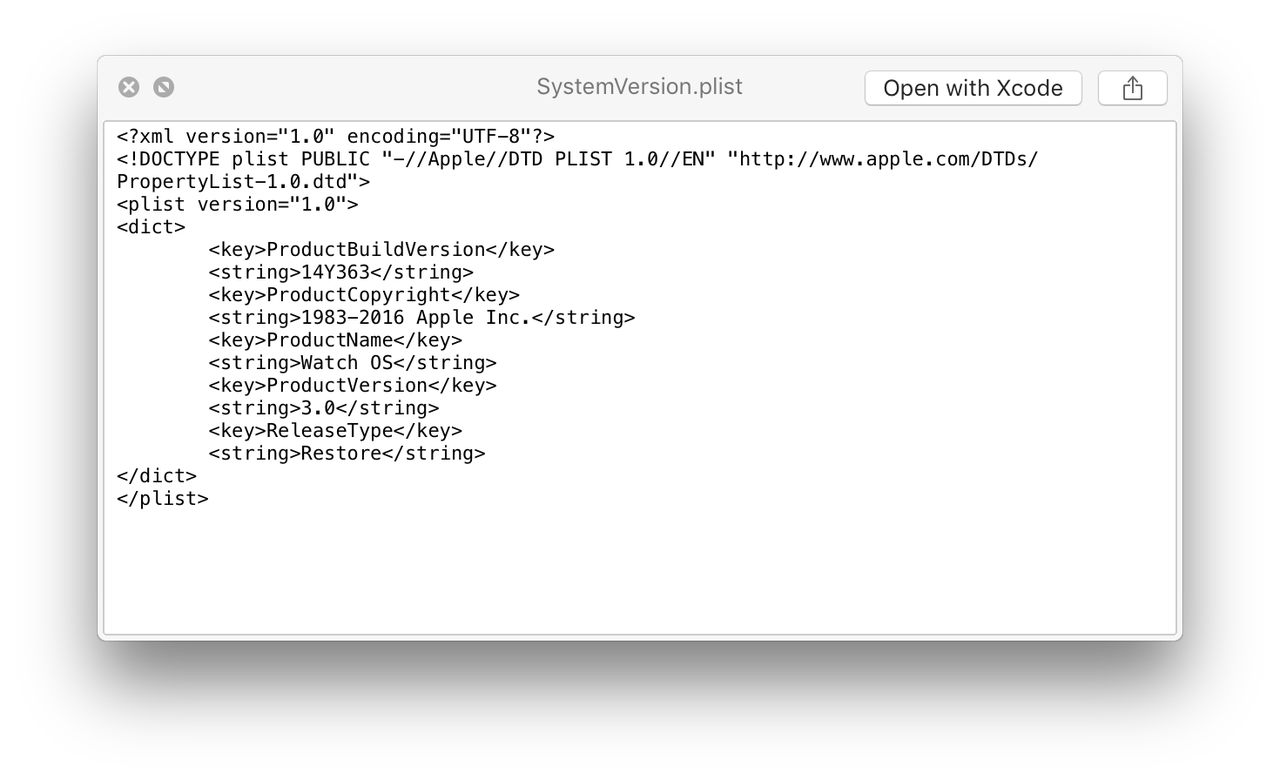Click the DOCTYPE plist PUBLIC line
The width and height of the screenshot is (1280, 780).
(x=577, y=159)
